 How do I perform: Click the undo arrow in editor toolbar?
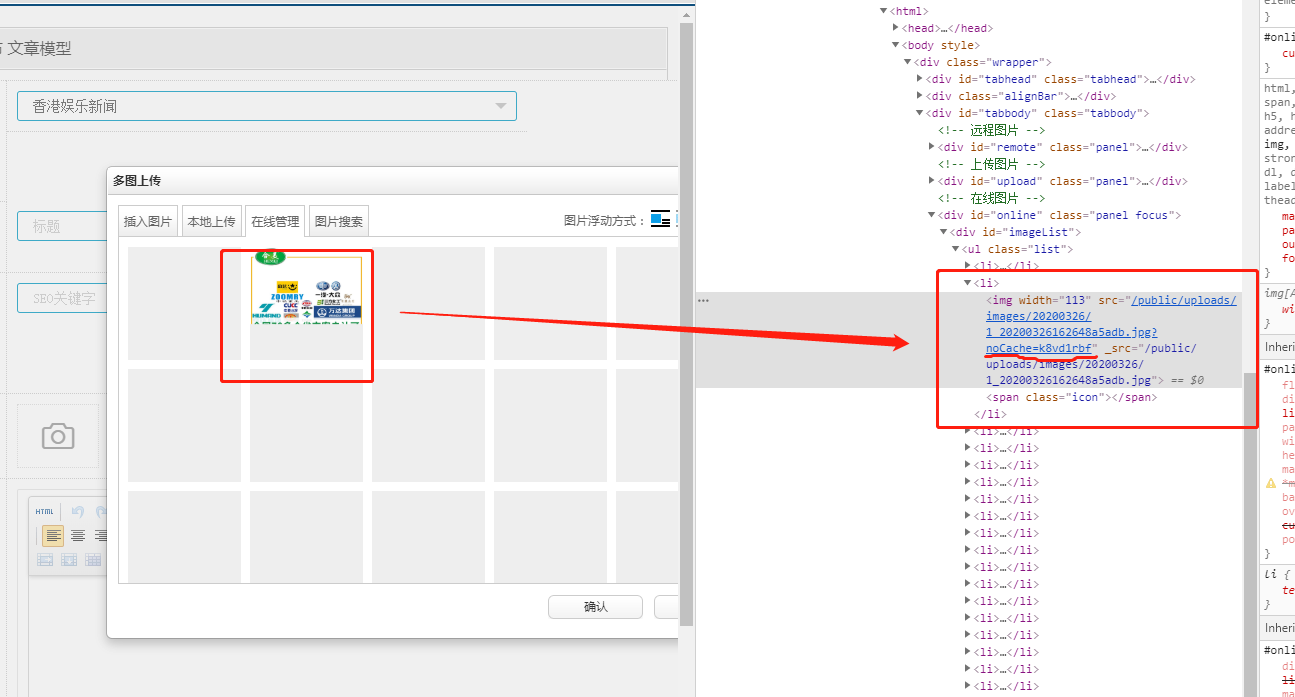[x=78, y=511]
